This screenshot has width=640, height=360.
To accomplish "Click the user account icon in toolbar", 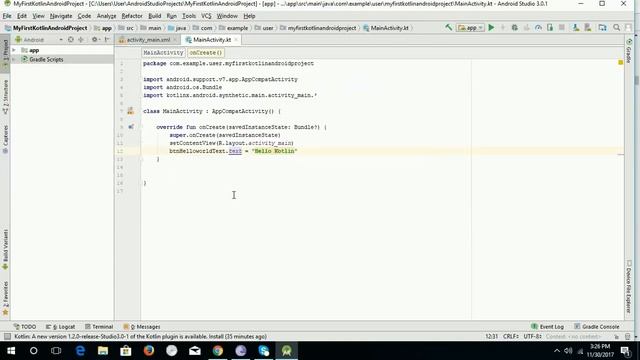I will [628, 28].
